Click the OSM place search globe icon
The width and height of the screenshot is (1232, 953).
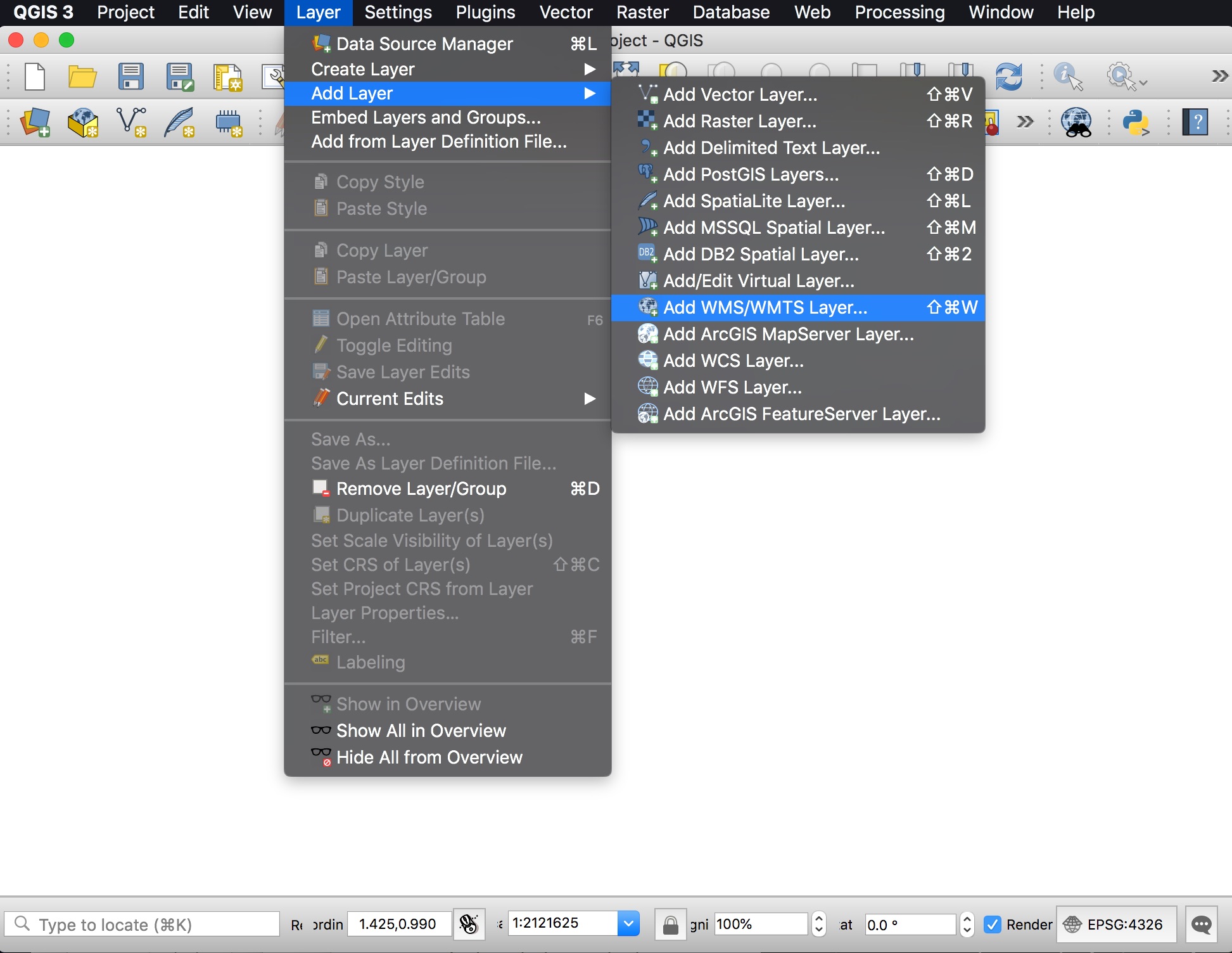pyautogui.click(x=1076, y=122)
